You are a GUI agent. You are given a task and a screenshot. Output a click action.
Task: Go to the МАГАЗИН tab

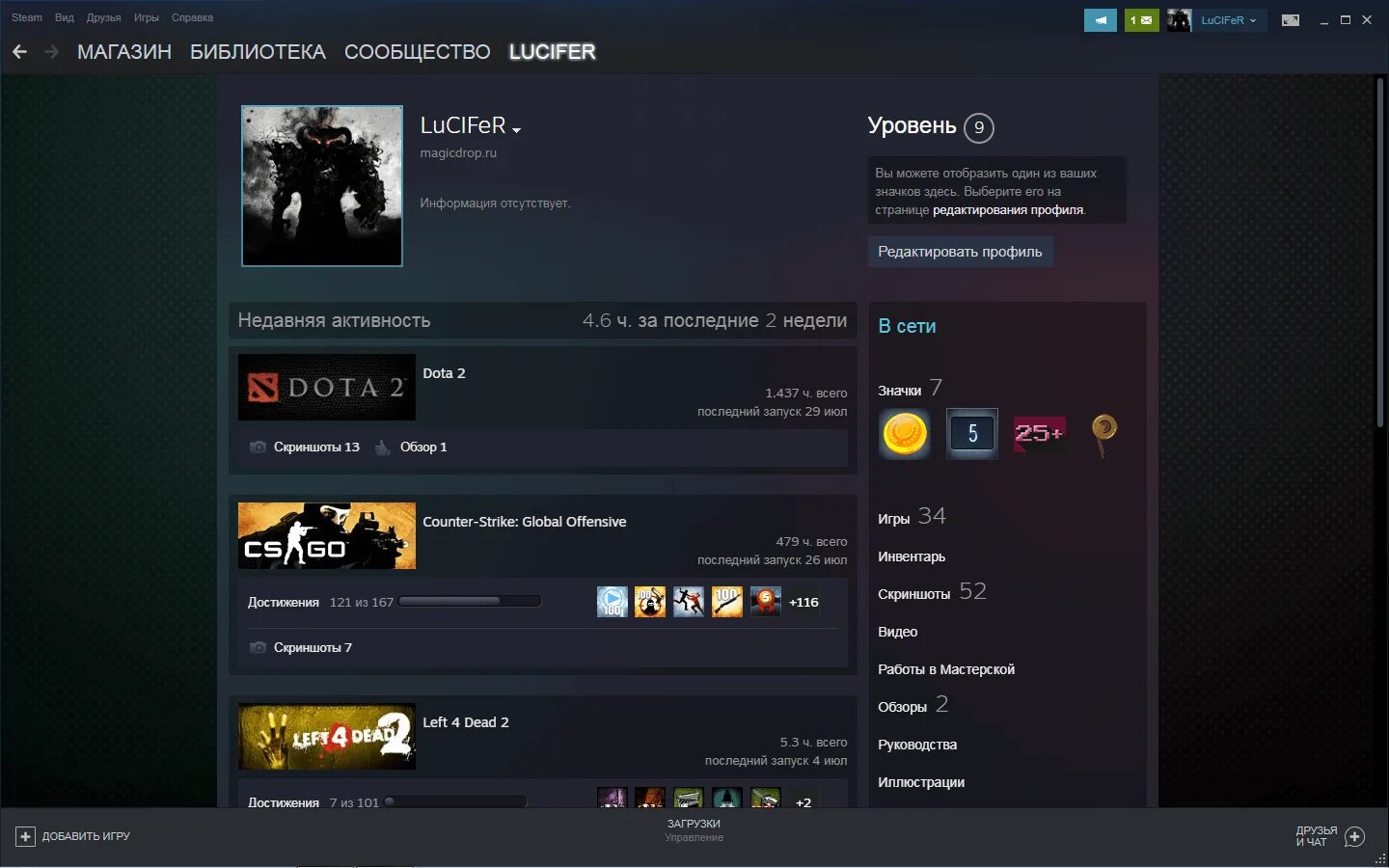[x=124, y=52]
